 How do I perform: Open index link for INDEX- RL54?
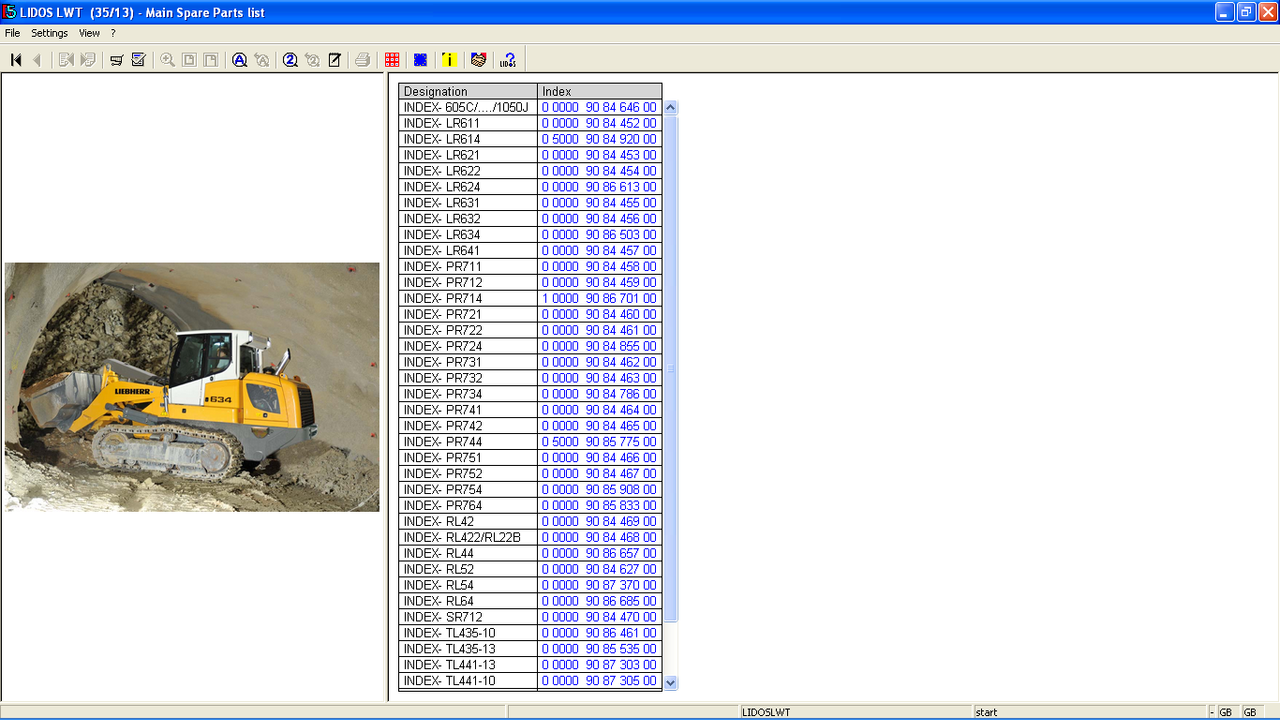(599, 585)
